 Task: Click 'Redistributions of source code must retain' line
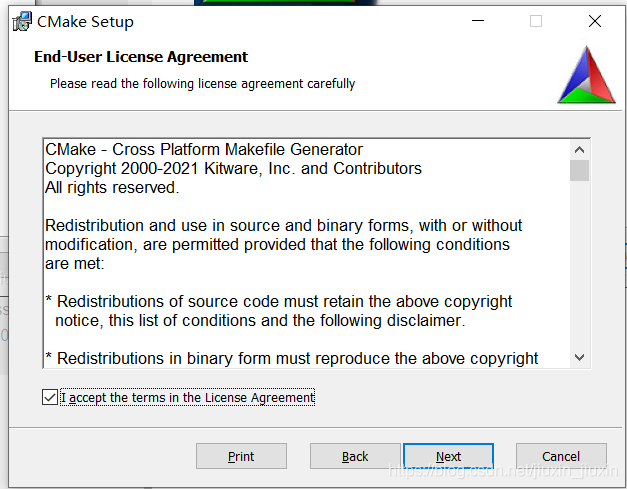(x=279, y=301)
